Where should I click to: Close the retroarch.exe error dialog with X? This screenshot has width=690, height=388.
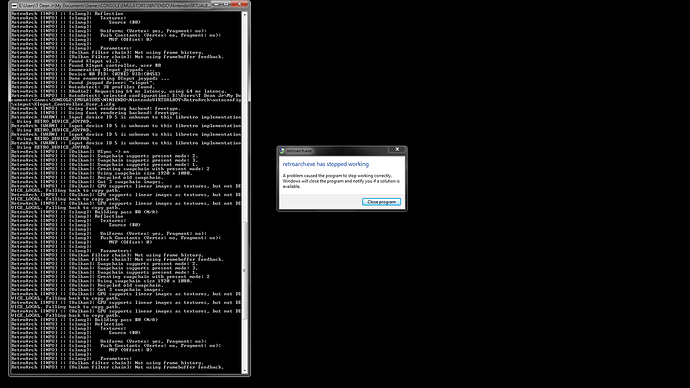397,150
